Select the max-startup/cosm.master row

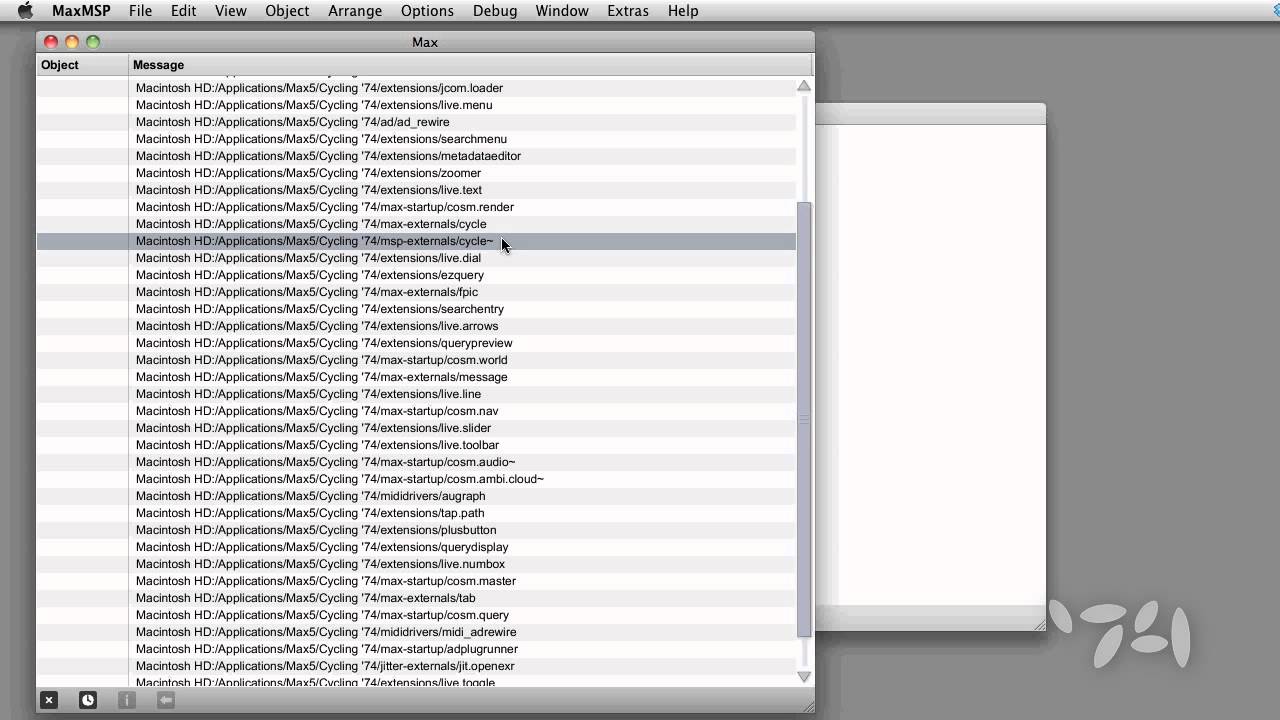(x=416, y=581)
